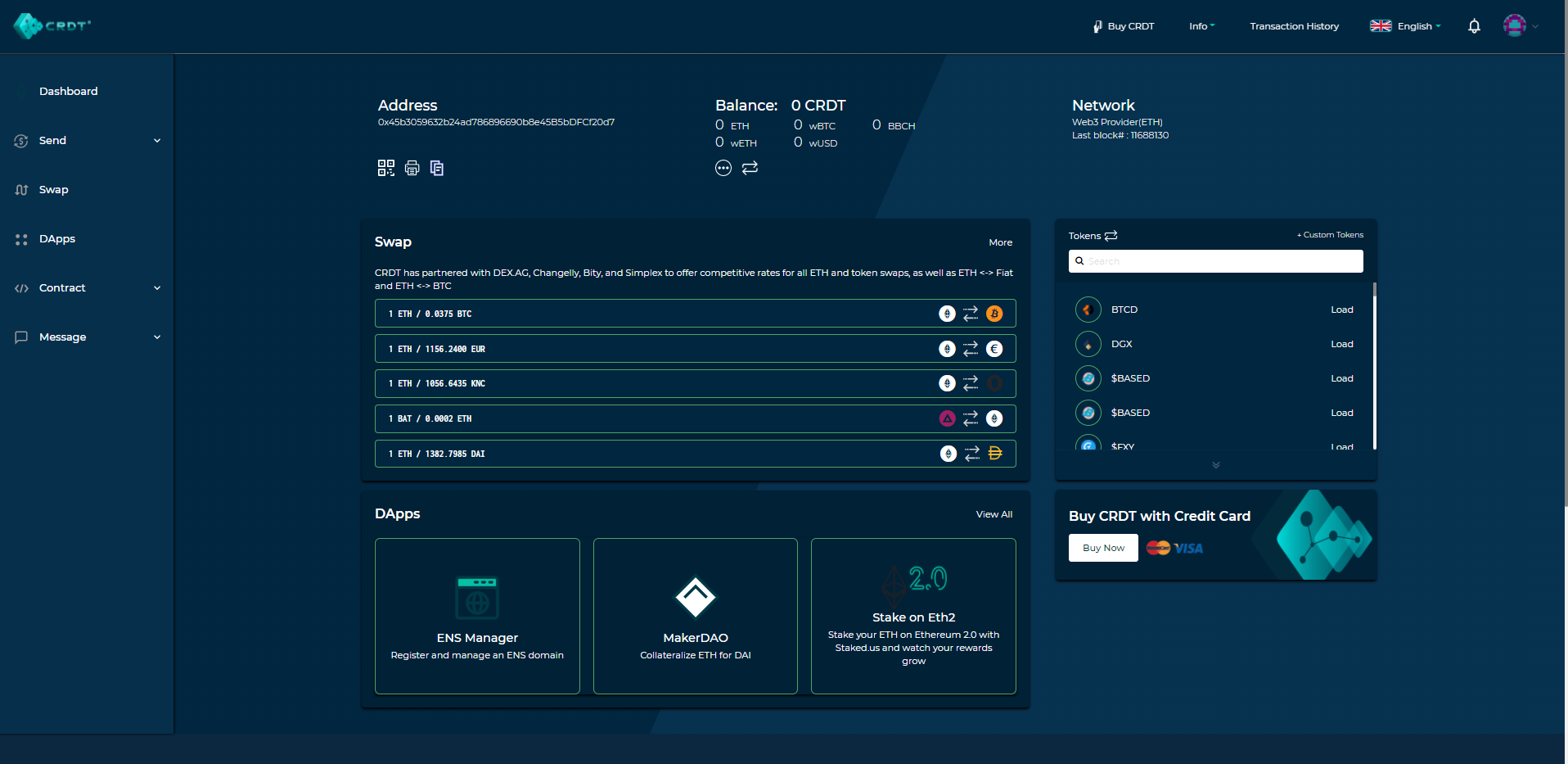Click the Bitcoin icon in ETH/BTC row

(994, 314)
